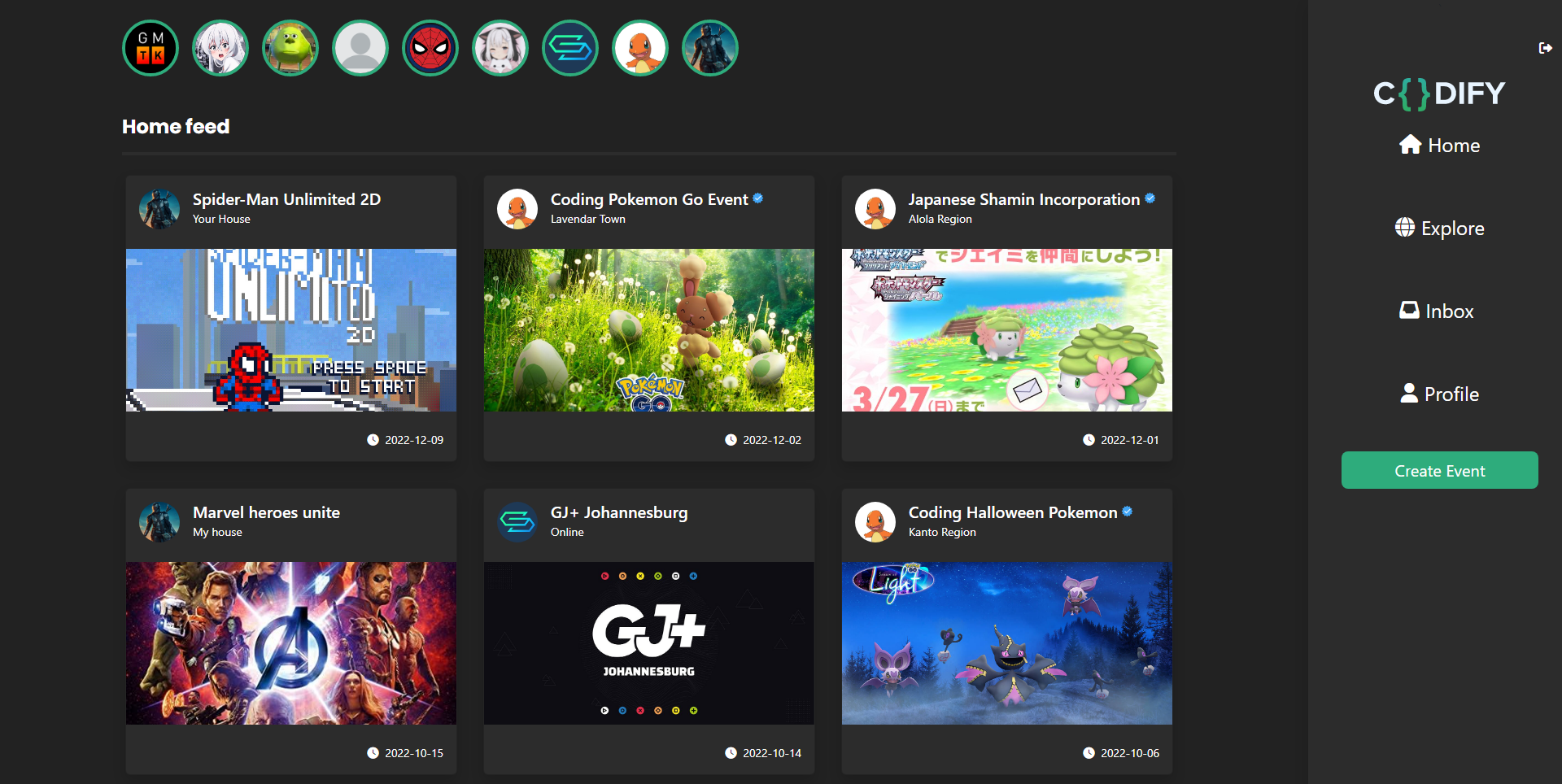This screenshot has height=784, width=1562.
Task: Click verified badge beside Coding Pokemon Go Event
Action: point(758,198)
